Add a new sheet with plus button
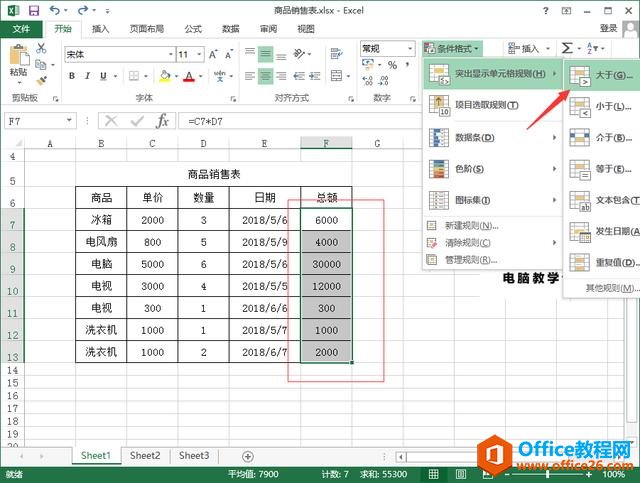The image size is (640, 483). (x=248, y=456)
